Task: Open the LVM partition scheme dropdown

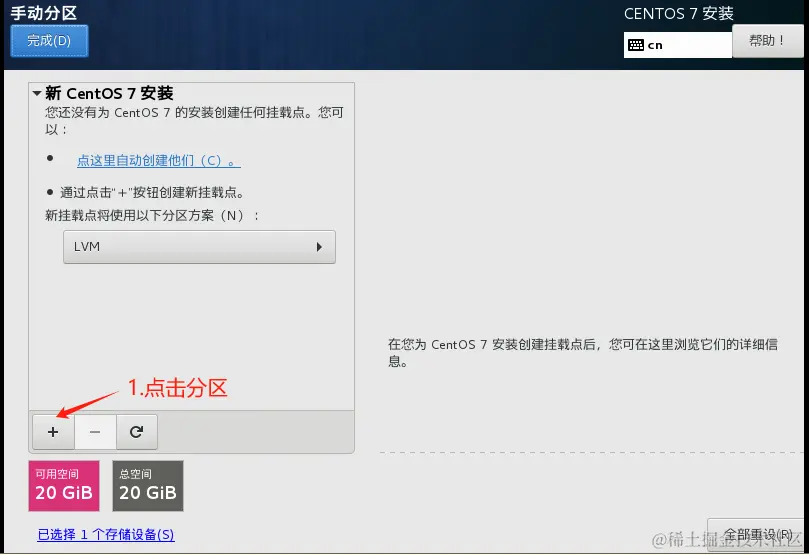Action: coord(199,247)
